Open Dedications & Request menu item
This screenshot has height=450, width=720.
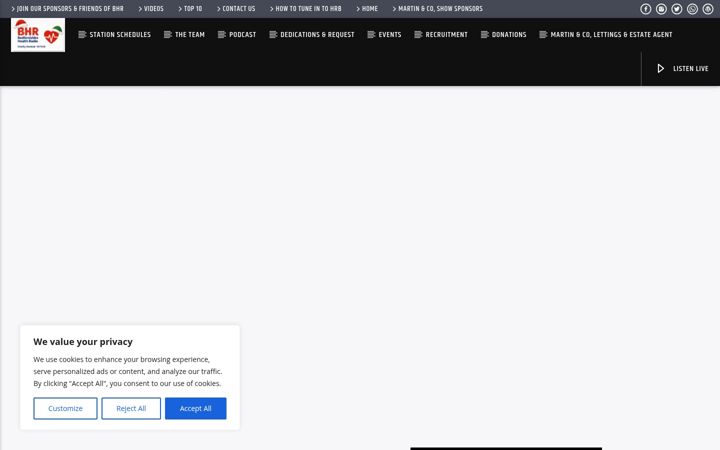tap(312, 34)
